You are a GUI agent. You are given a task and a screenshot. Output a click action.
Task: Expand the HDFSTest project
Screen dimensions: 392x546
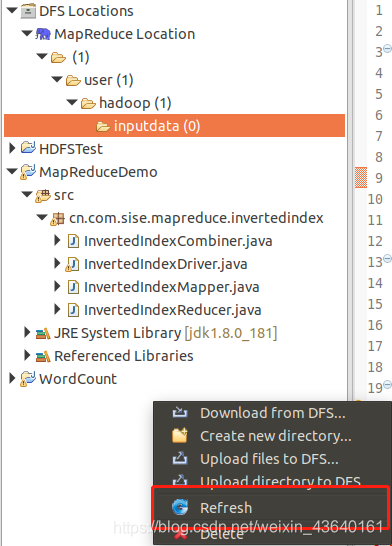[12, 148]
